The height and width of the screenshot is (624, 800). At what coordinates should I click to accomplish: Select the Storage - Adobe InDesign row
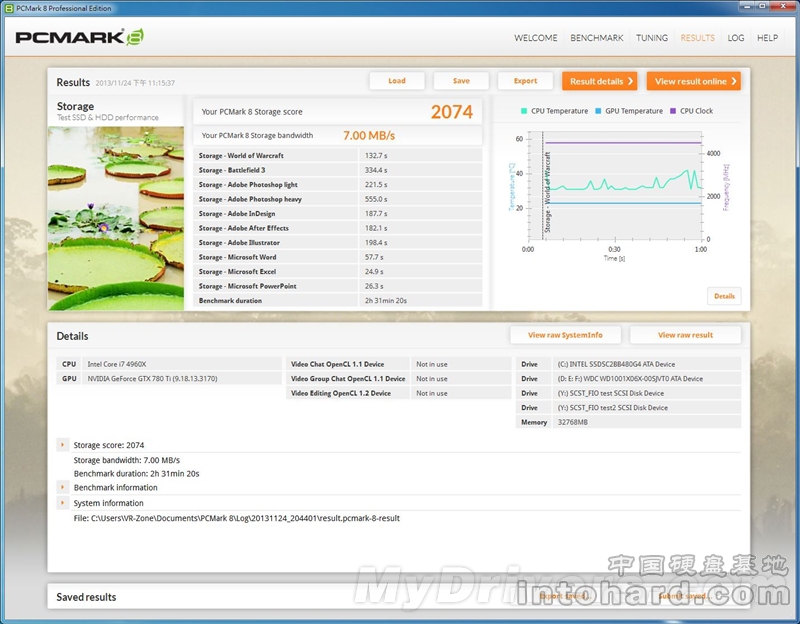click(x=338, y=213)
